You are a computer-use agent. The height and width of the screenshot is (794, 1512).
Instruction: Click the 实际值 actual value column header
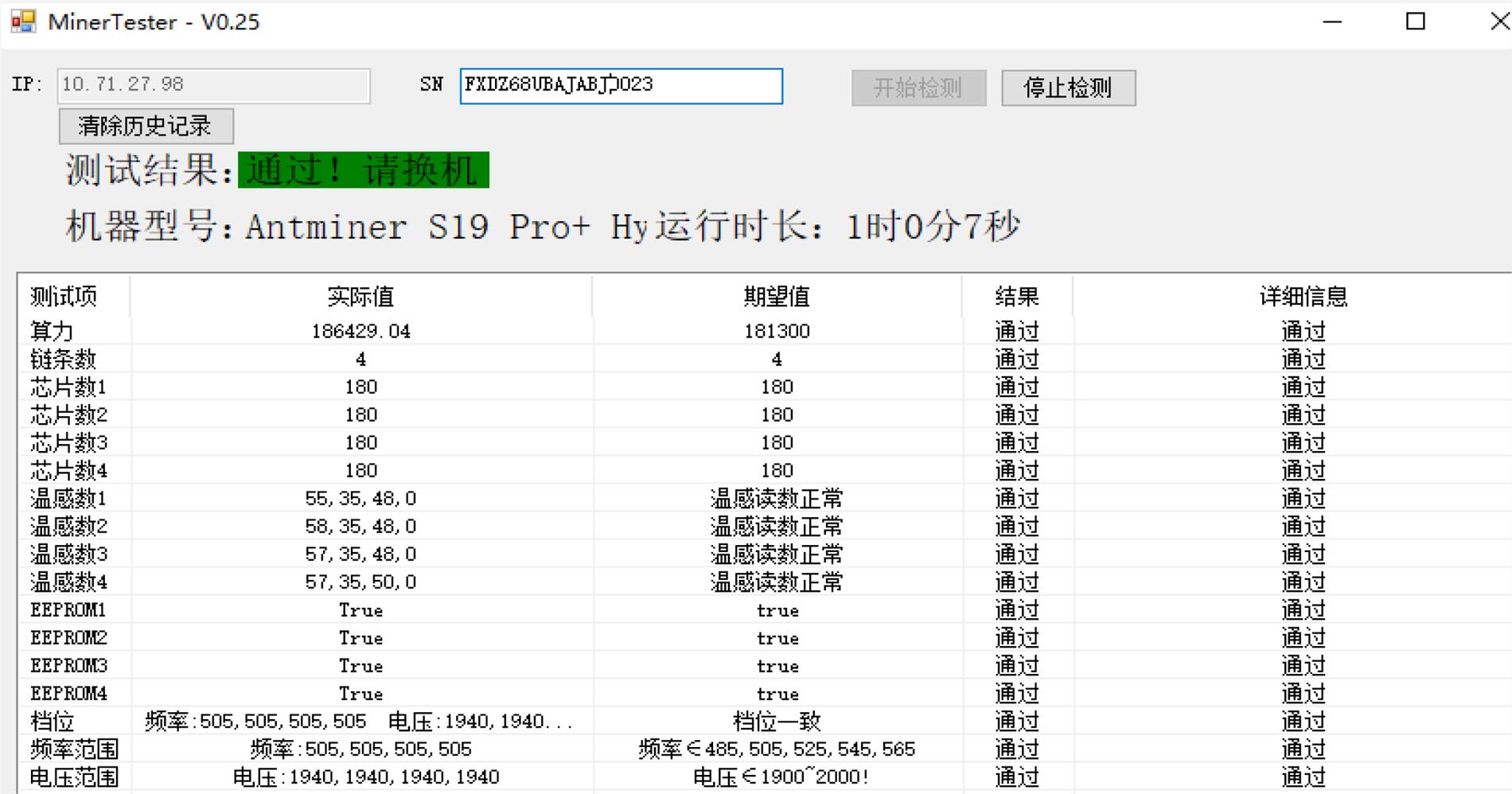point(360,296)
